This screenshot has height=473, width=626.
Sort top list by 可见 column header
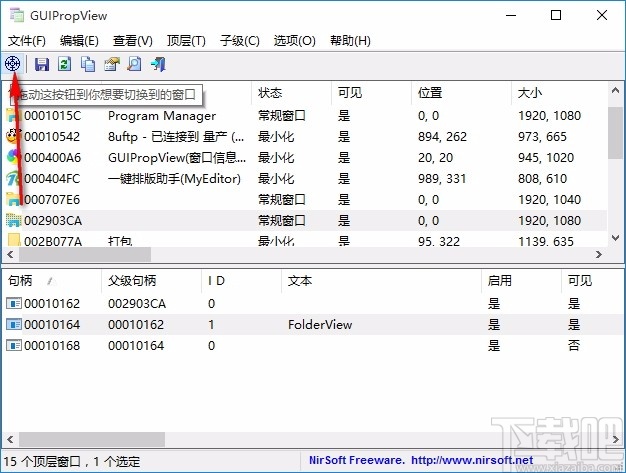tap(371, 93)
